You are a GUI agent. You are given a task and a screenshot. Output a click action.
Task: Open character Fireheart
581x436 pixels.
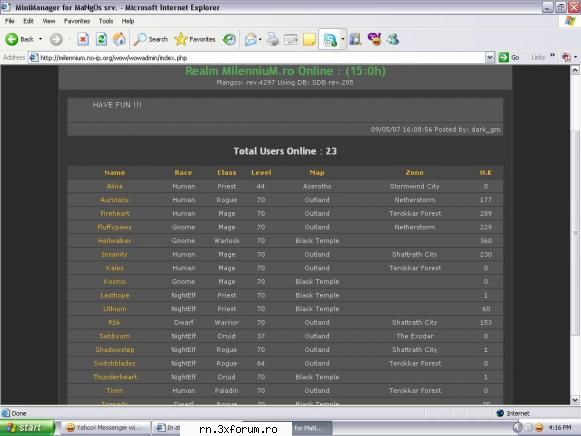point(115,213)
